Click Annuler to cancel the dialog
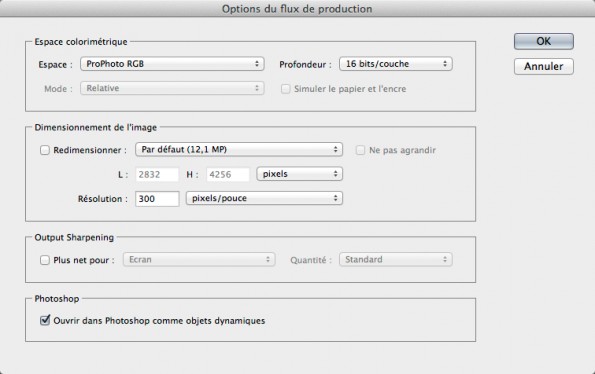Image resolution: width=595 pixels, height=374 pixels. 543,66
